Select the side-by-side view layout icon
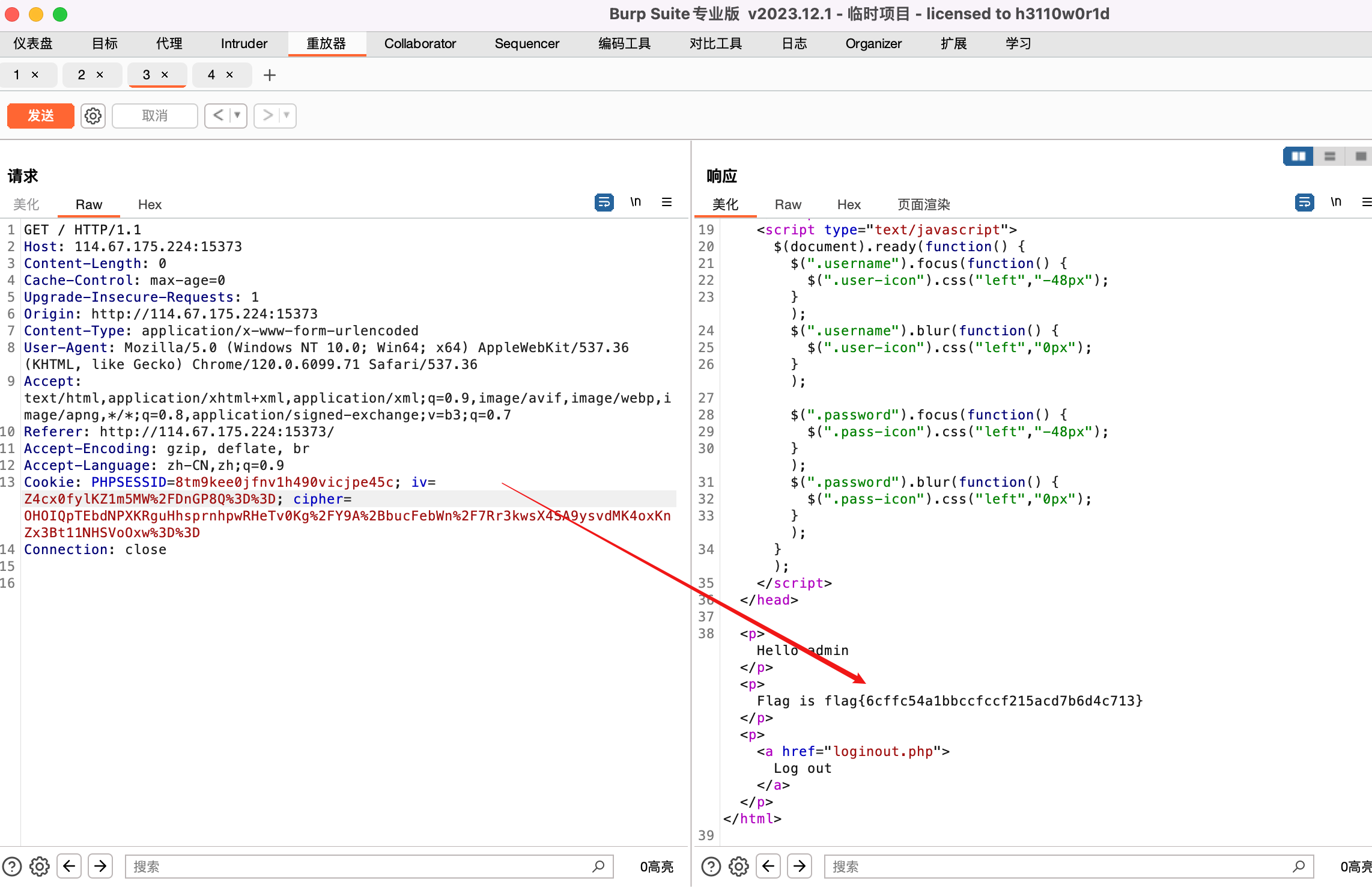 pyautogui.click(x=1298, y=156)
